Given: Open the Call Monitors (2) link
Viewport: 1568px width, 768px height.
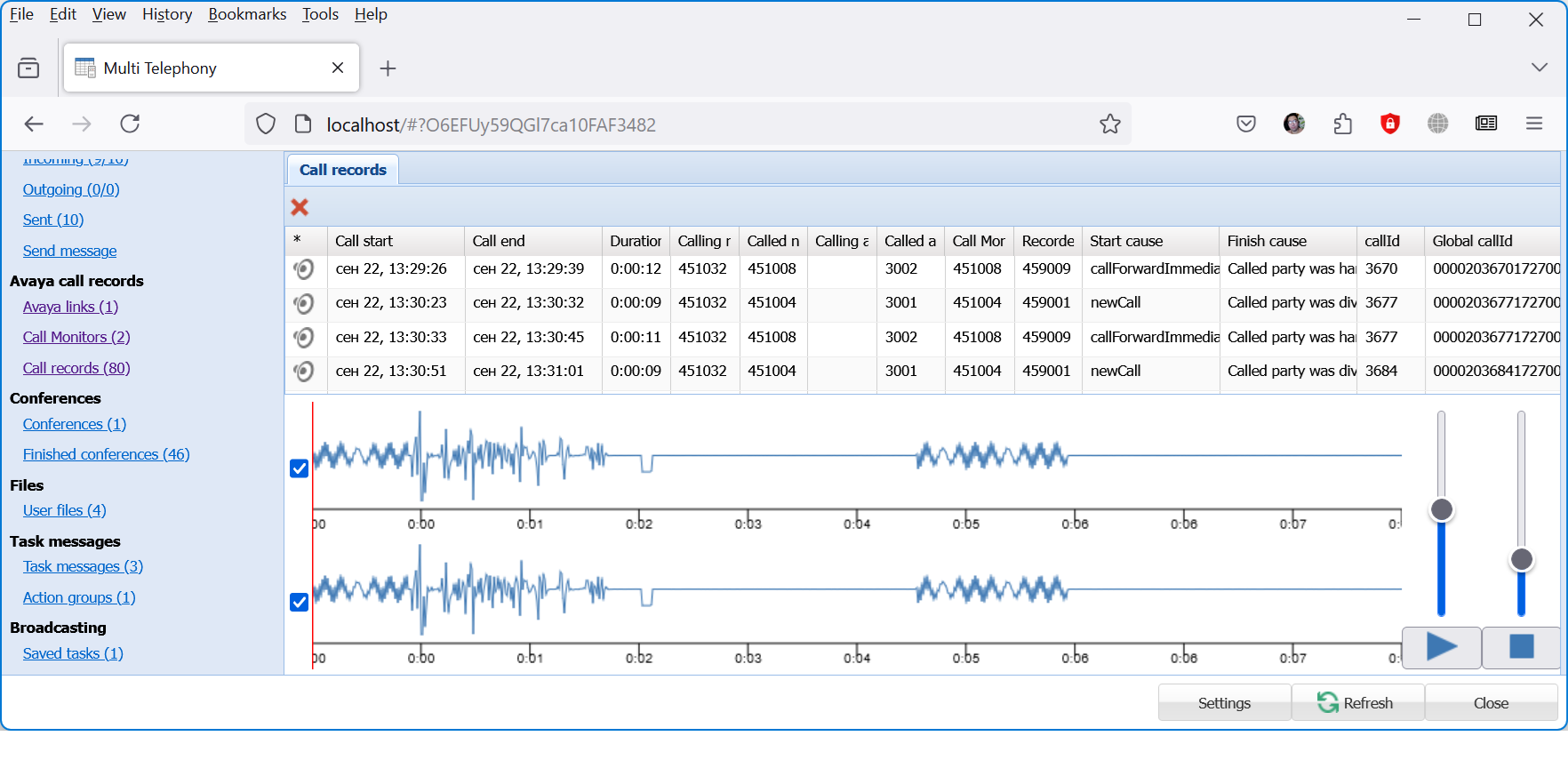Looking at the screenshot, I should click(76, 337).
